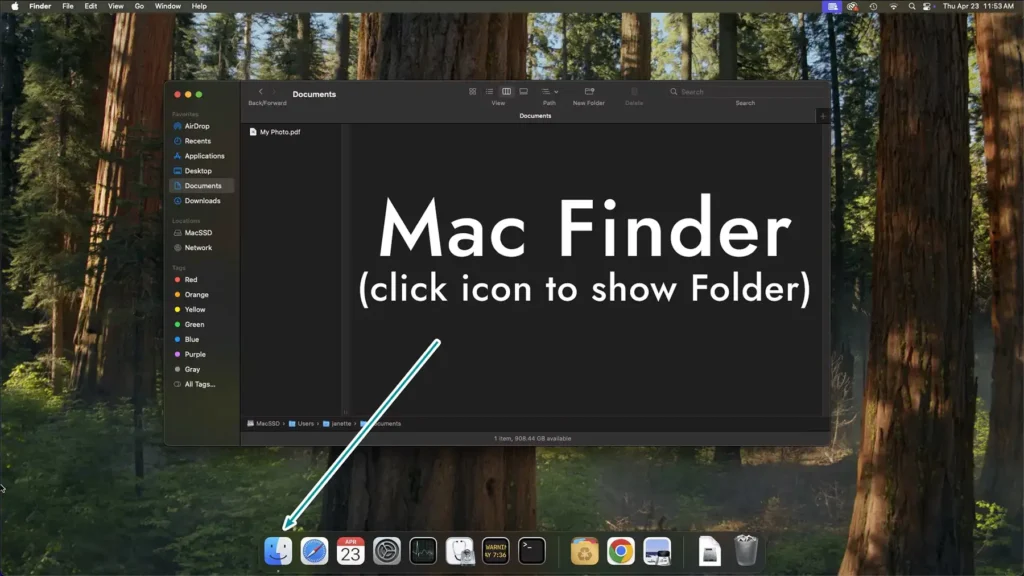Open AirDrop from the sidebar
Viewport: 1024px width, 576px height.
coord(200,126)
